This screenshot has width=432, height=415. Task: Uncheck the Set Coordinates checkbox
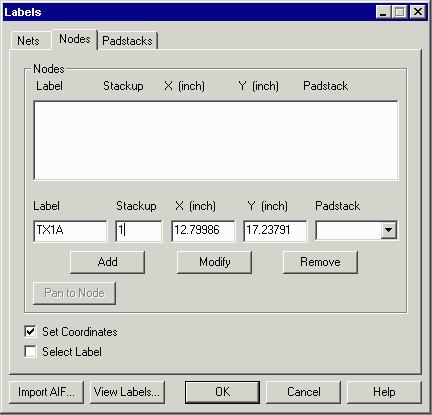30,332
